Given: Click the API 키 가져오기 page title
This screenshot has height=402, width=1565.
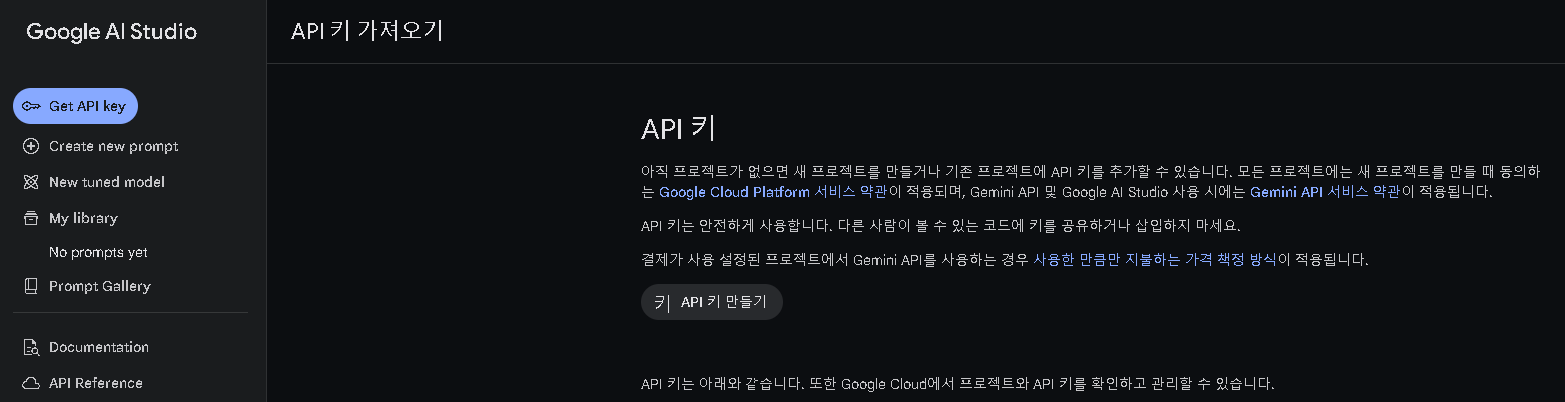Looking at the screenshot, I should click(x=367, y=31).
